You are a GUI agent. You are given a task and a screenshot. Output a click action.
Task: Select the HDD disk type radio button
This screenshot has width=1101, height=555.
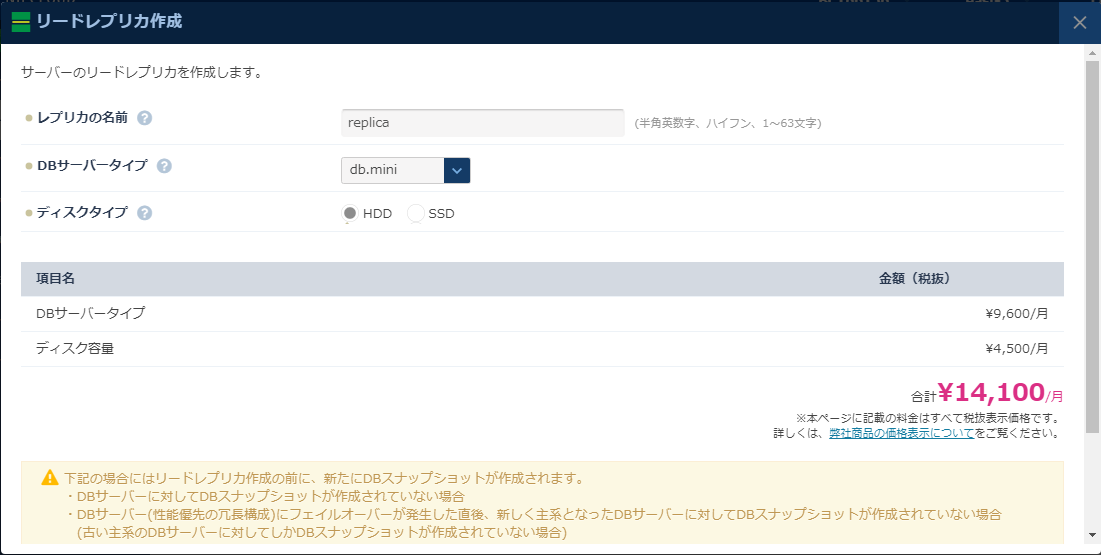pos(350,213)
